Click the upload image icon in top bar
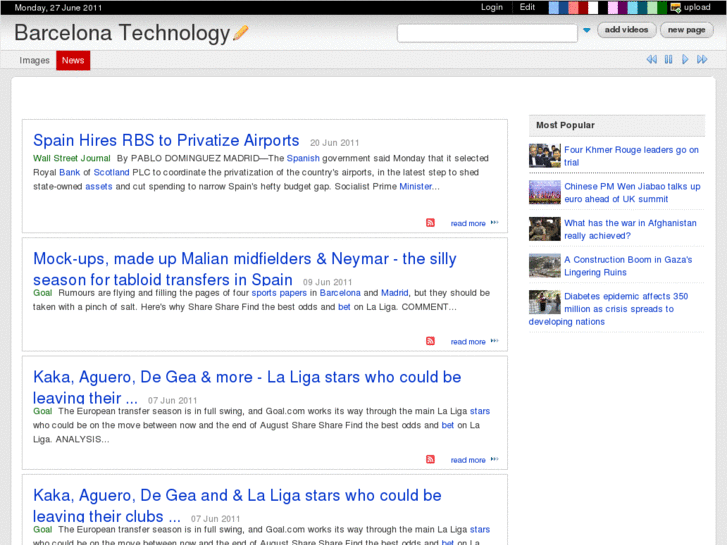The width and height of the screenshot is (727, 545). pos(676,7)
